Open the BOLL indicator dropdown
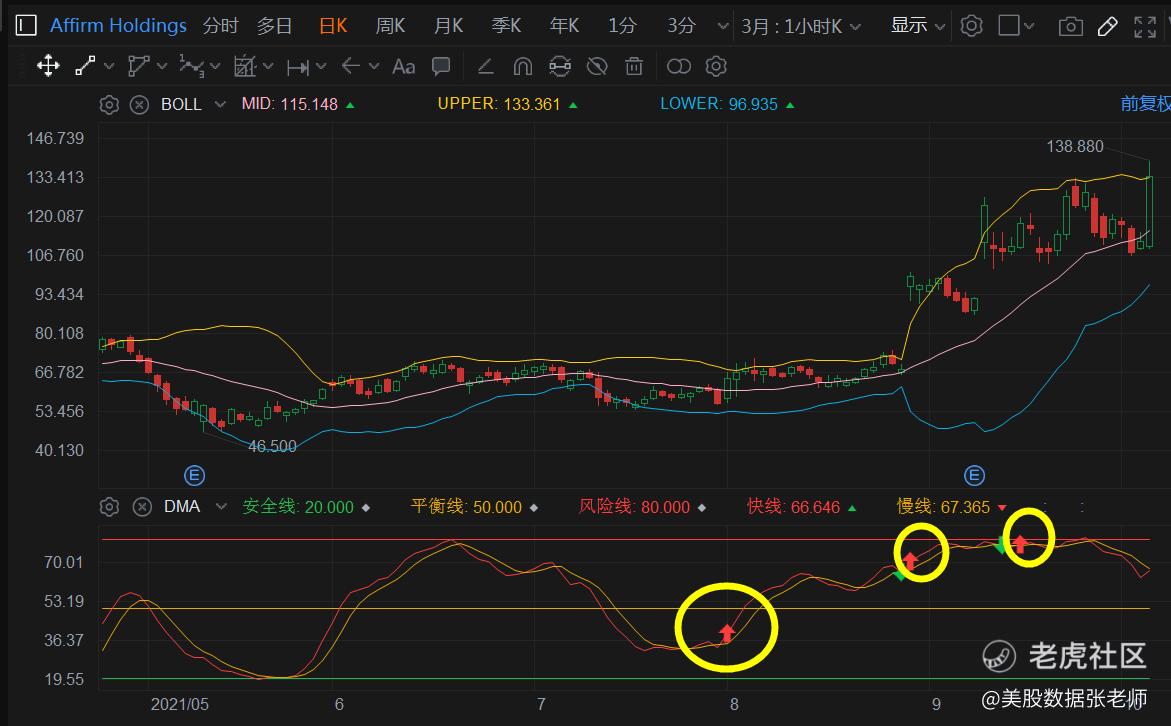Viewport: 1171px width, 726px height. [220, 105]
